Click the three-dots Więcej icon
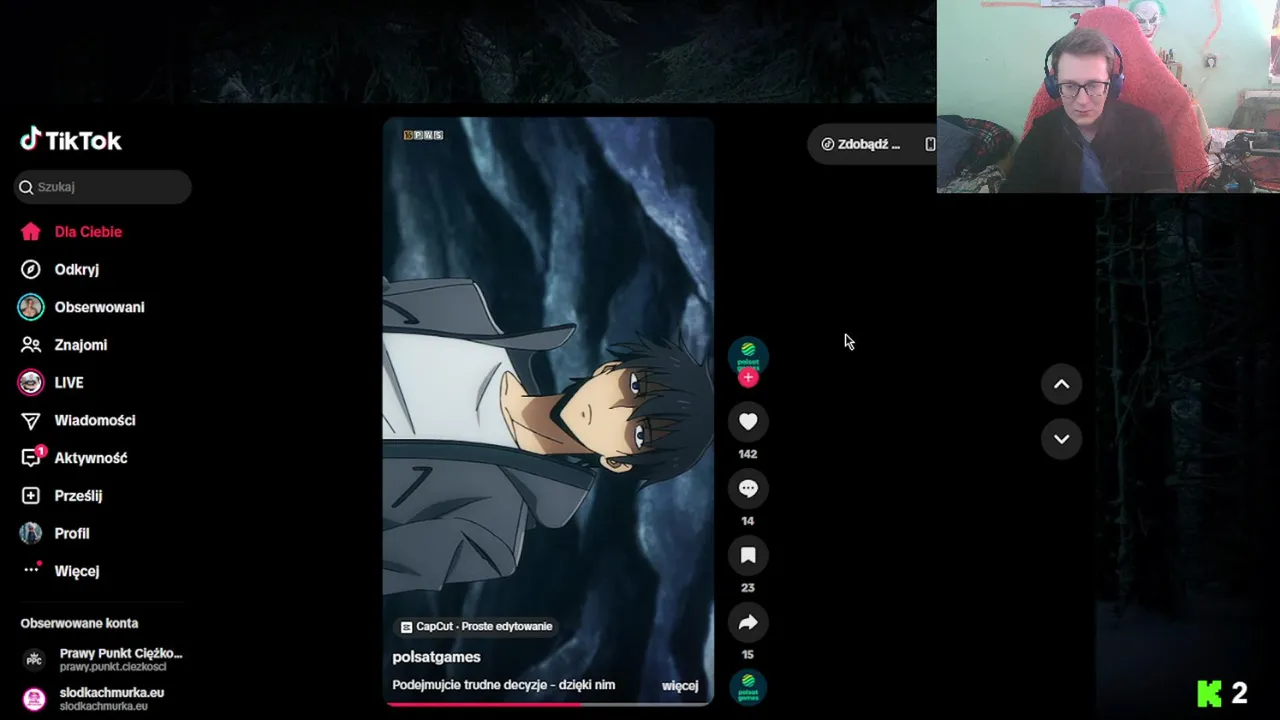Image resolution: width=1280 pixels, height=720 pixels. (32, 570)
